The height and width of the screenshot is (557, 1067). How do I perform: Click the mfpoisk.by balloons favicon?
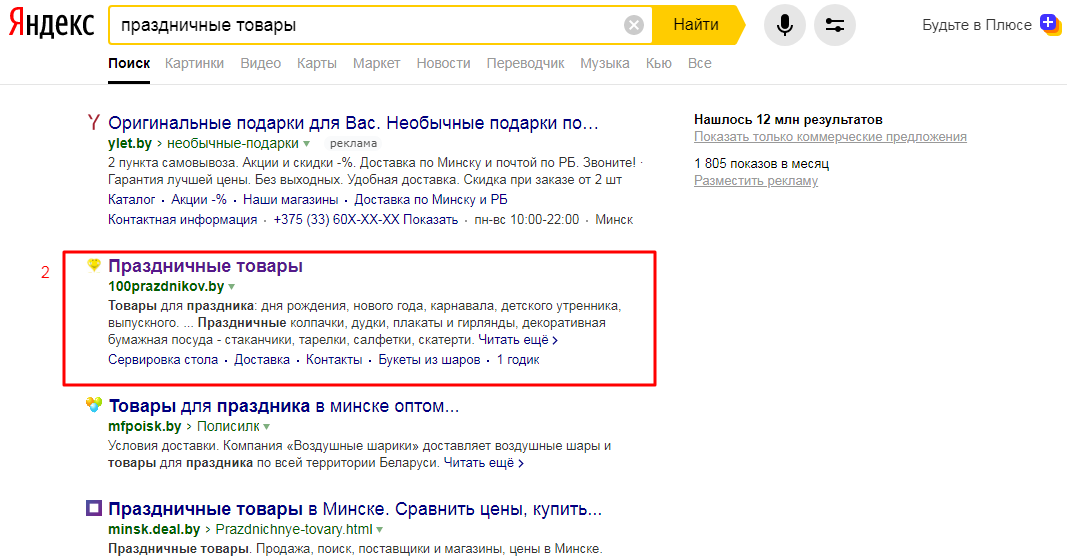(93, 405)
